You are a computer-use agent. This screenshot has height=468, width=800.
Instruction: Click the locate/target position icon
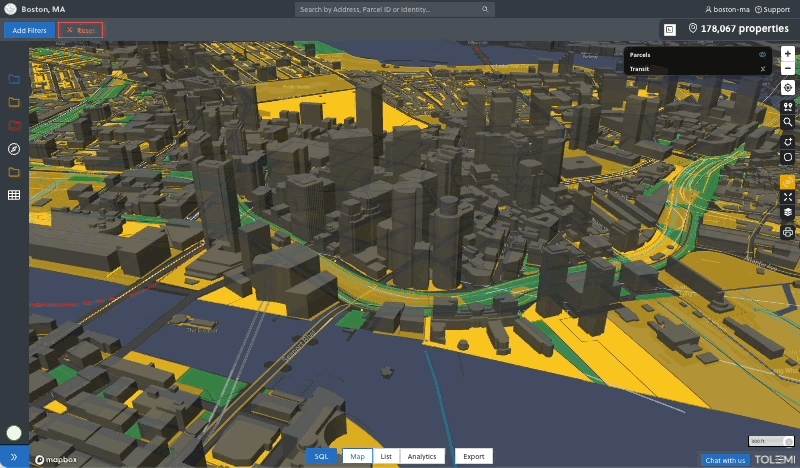point(788,88)
